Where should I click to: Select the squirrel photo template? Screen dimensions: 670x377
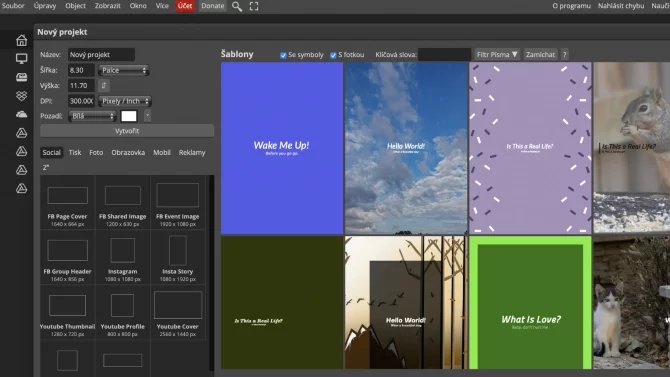pyautogui.click(x=632, y=148)
